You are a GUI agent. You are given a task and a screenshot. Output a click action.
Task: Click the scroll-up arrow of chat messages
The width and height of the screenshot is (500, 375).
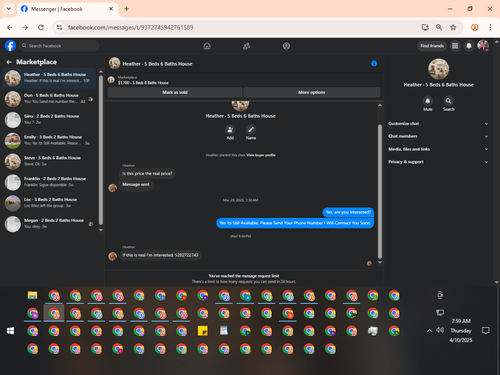click(380, 105)
